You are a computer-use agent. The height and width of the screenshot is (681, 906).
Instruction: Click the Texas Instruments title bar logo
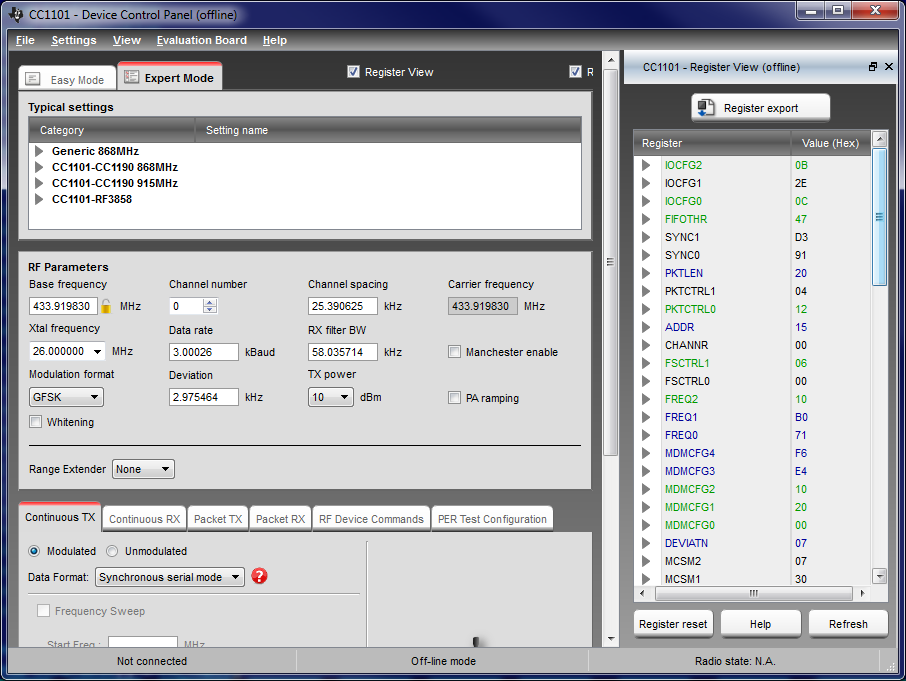tap(16, 14)
